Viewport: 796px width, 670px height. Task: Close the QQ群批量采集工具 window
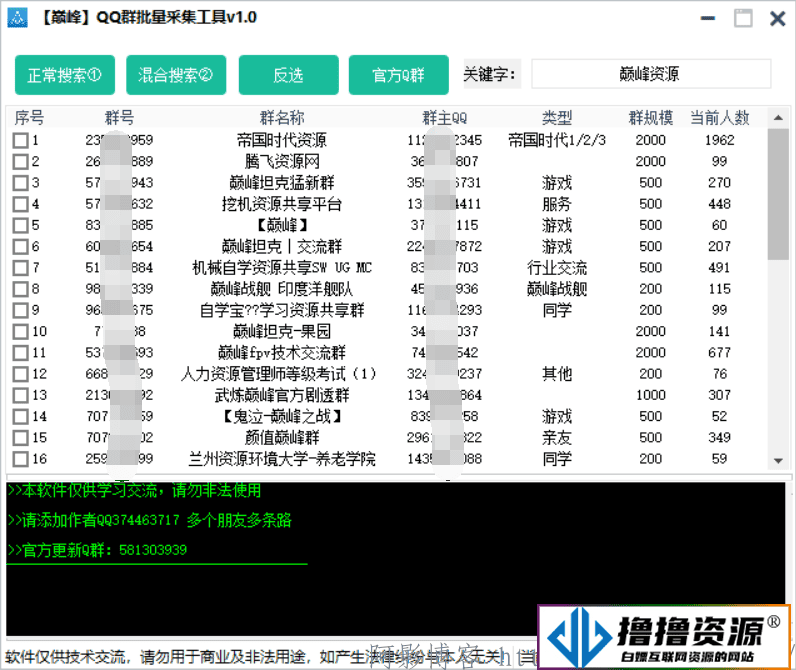pyautogui.click(x=777, y=19)
